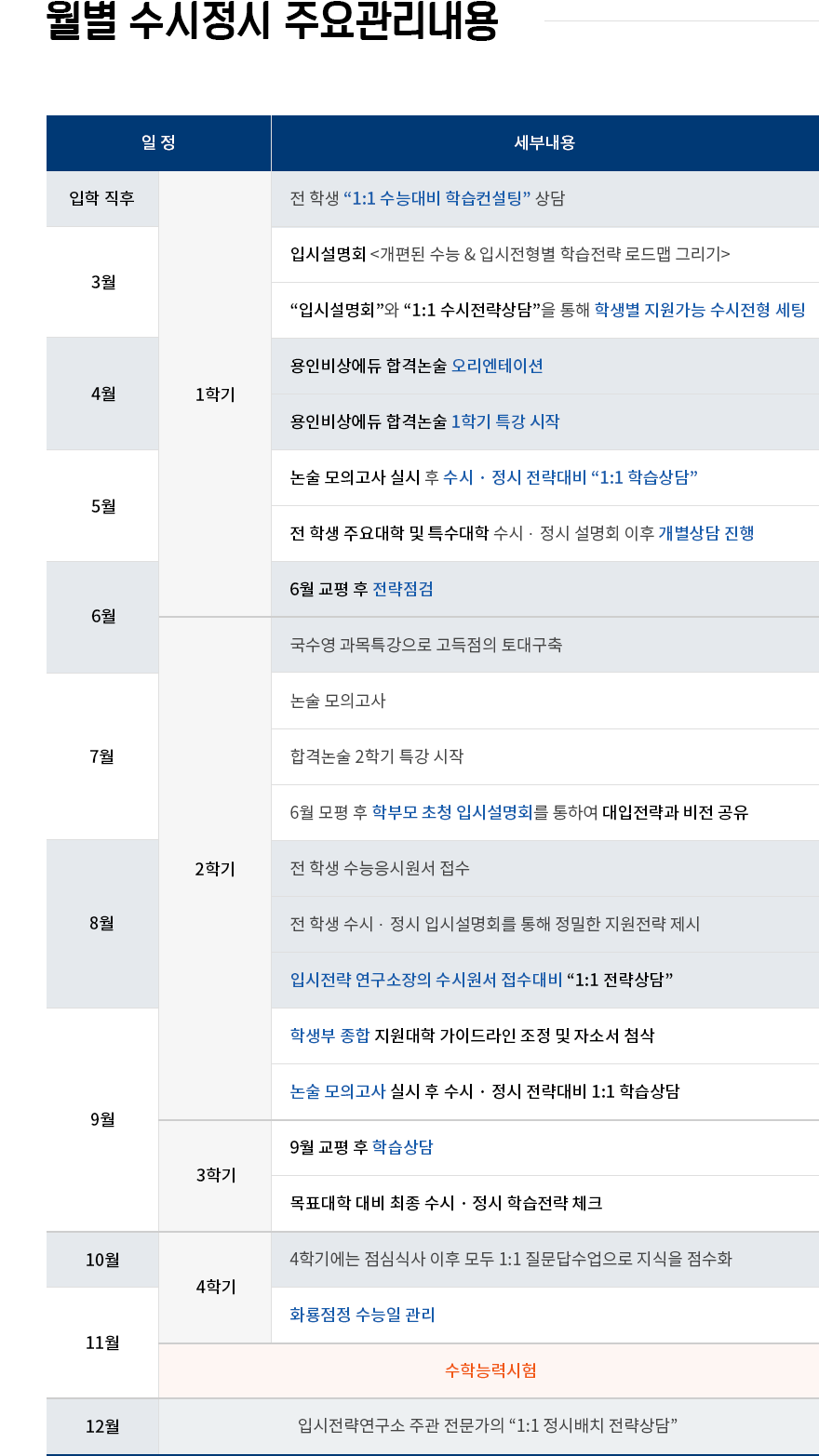Click the blue "전략점검" text
This screenshot has height=1456, width=819.
click(403, 589)
